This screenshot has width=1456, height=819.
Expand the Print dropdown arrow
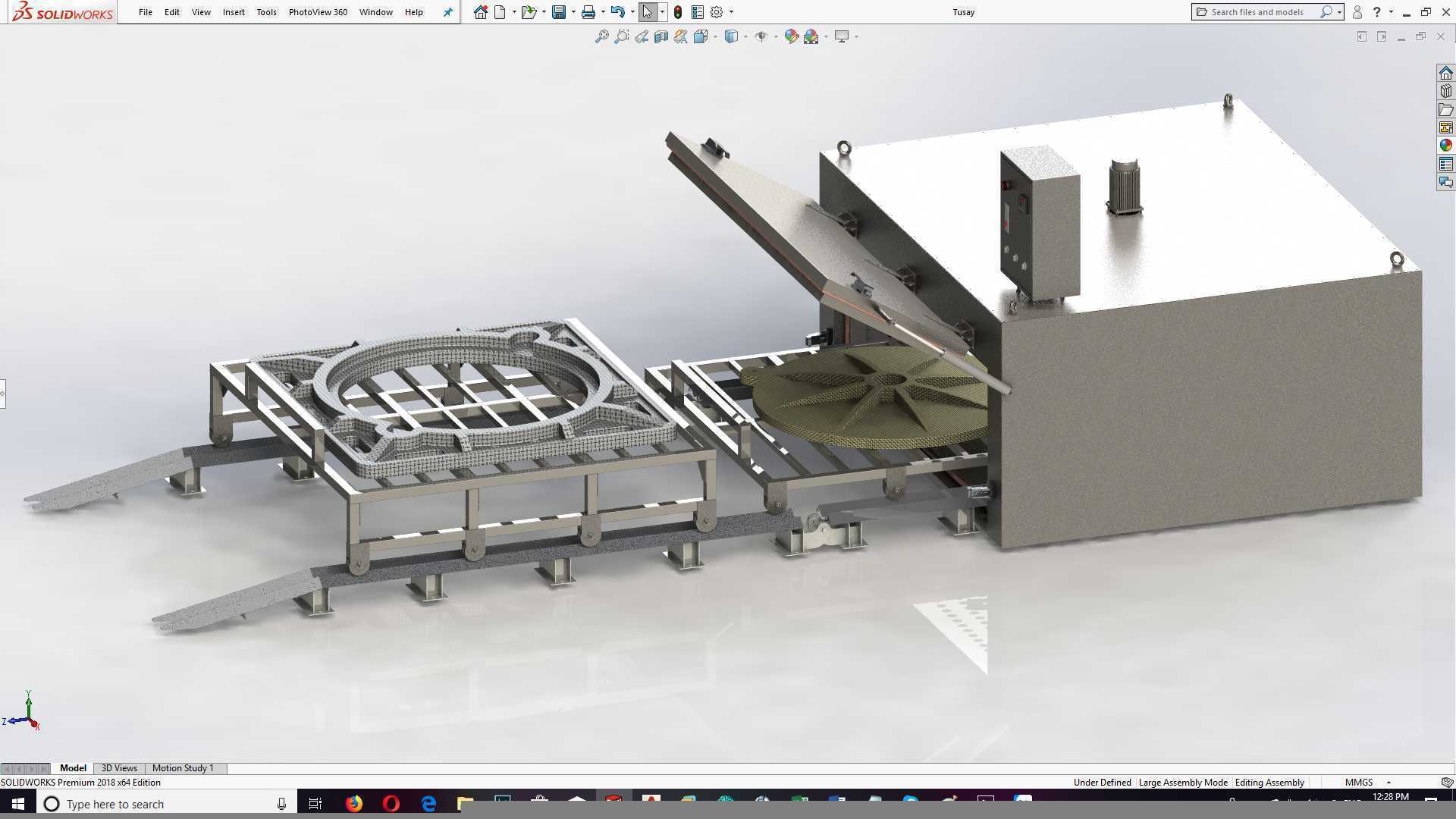[x=603, y=12]
